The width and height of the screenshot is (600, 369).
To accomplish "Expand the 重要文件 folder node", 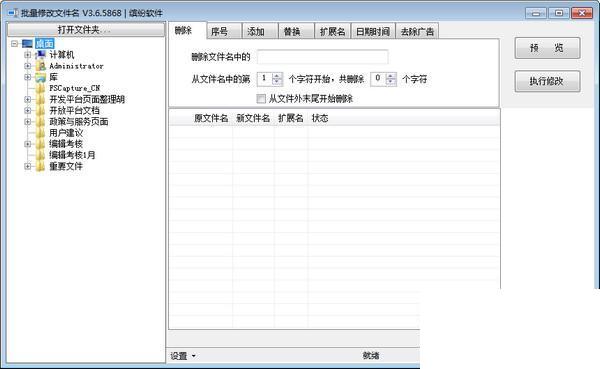I will [28, 166].
